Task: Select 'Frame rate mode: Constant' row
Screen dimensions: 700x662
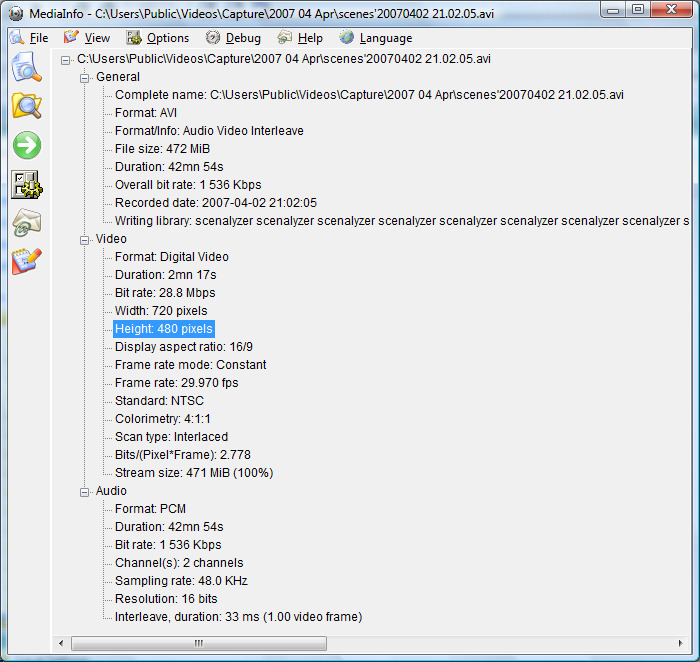Action: 191,365
